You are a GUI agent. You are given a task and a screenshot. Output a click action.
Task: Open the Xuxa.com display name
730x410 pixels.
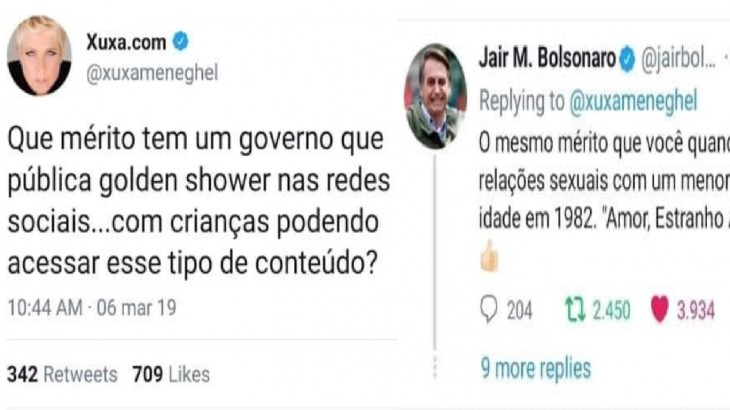coord(126,42)
